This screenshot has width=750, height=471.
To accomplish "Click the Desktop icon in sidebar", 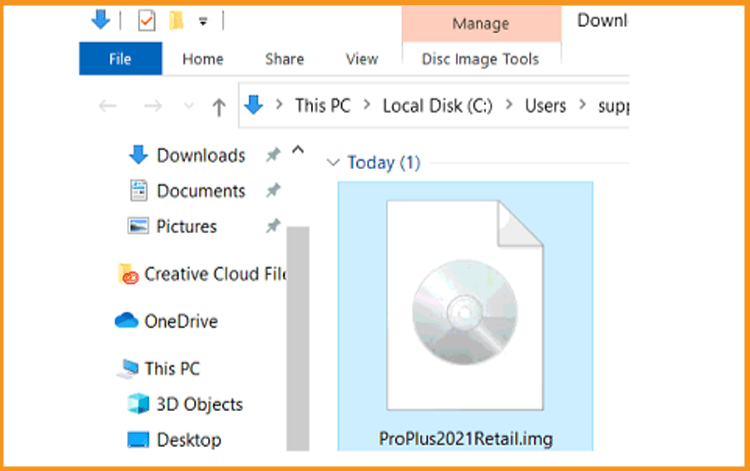I will point(138,439).
